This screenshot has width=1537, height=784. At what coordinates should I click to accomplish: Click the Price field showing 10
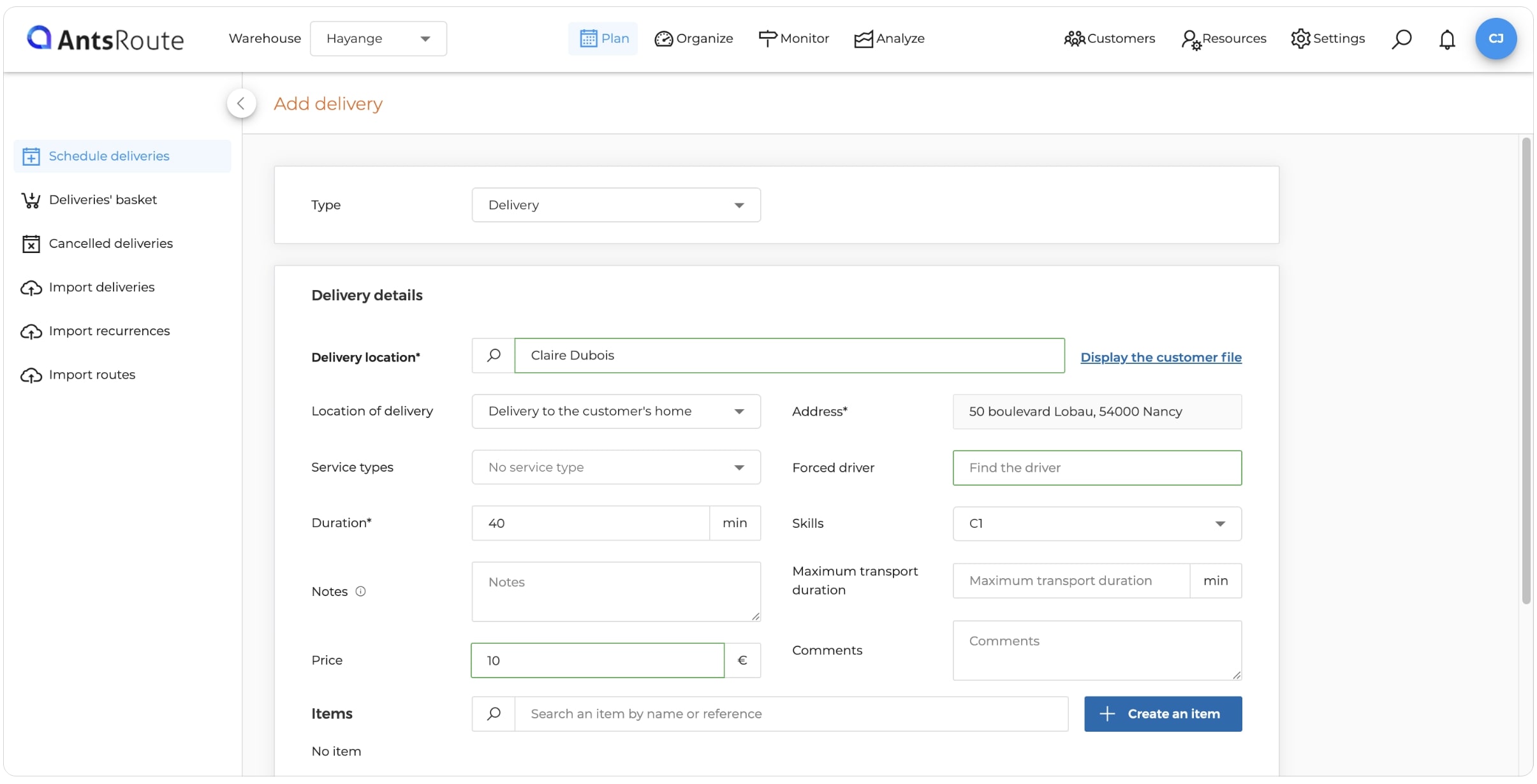598,660
